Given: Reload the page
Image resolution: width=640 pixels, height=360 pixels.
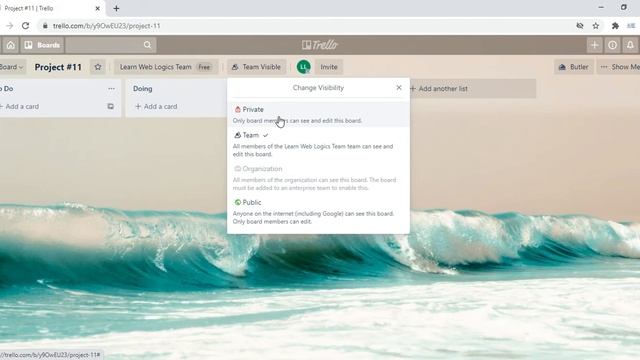Looking at the screenshot, I should pyautogui.click(x=25, y=26).
